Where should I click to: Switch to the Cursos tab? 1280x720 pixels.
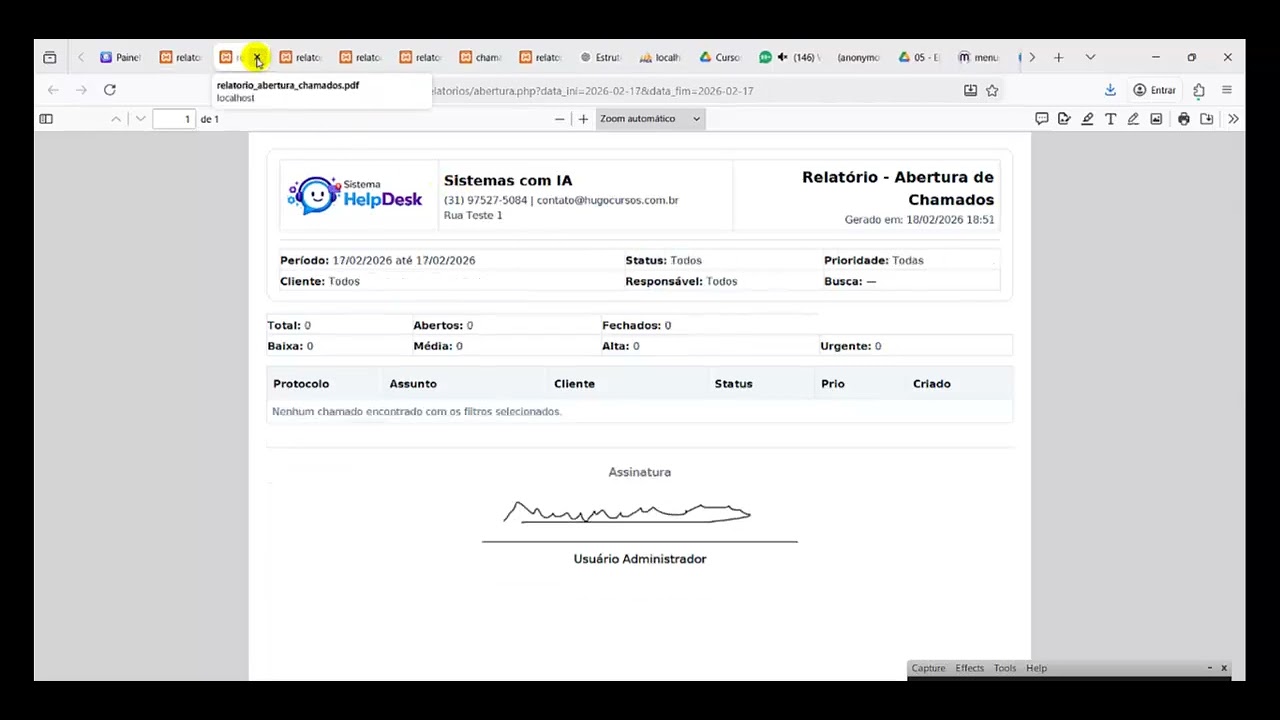[721, 57]
